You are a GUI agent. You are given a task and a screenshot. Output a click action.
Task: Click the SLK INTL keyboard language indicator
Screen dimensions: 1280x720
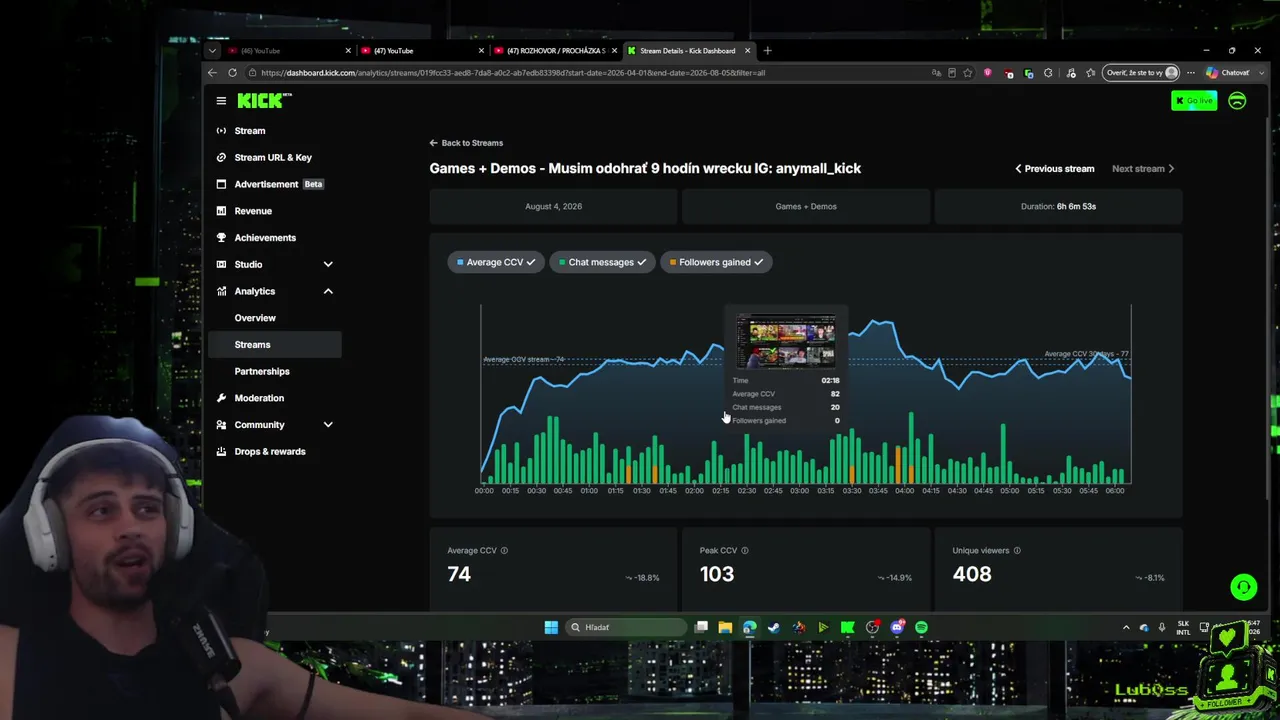[x=1183, y=628]
